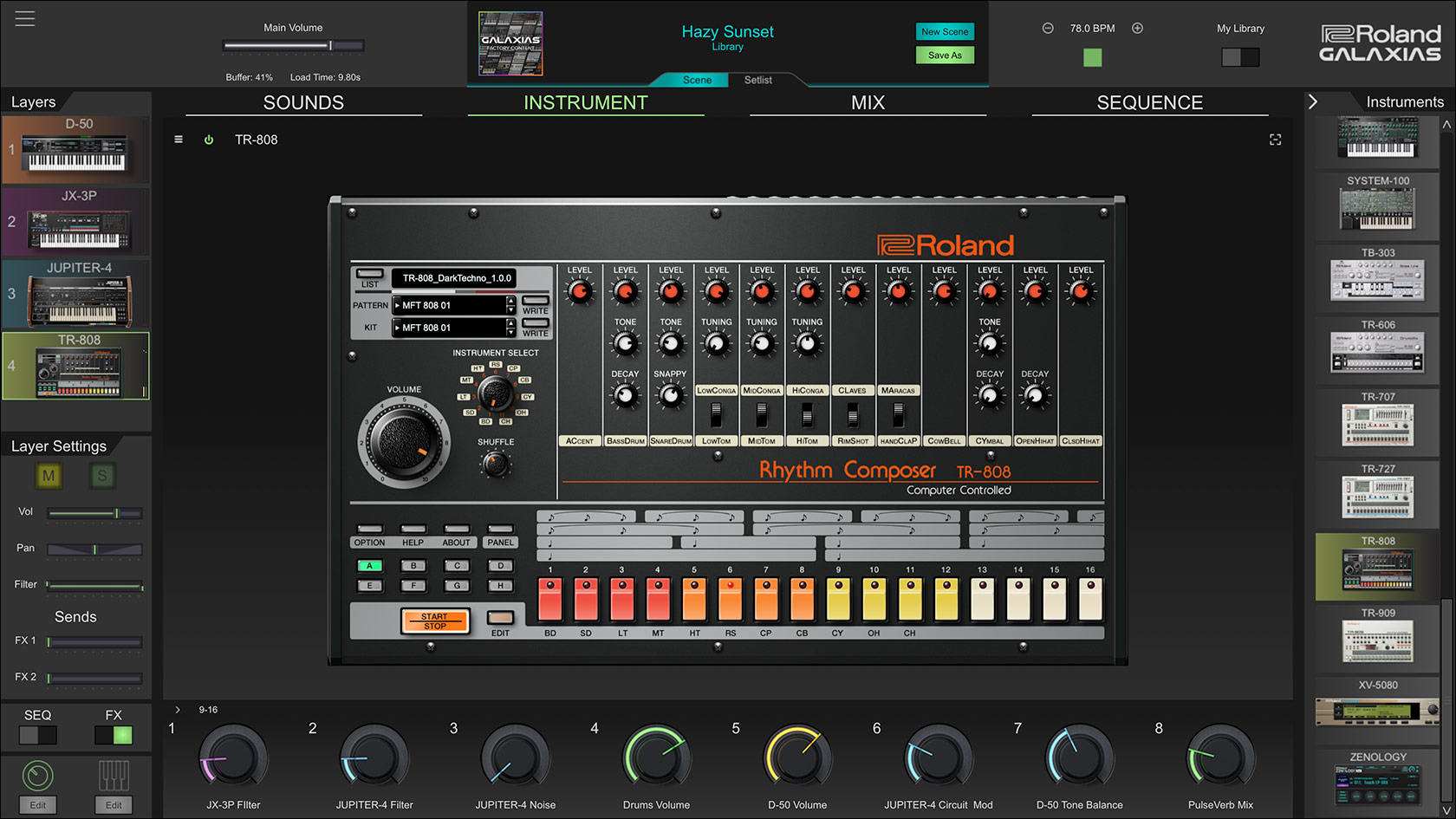This screenshot has height=819, width=1456.
Task: Switch to the SEQUENCE tab
Action: [x=1150, y=102]
